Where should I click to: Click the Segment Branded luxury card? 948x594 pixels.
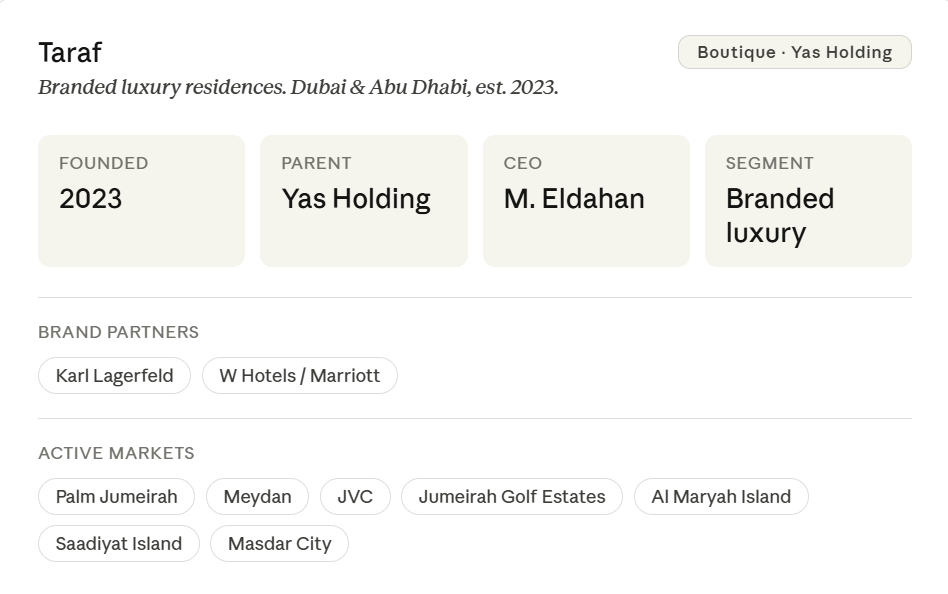click(808, 201)
